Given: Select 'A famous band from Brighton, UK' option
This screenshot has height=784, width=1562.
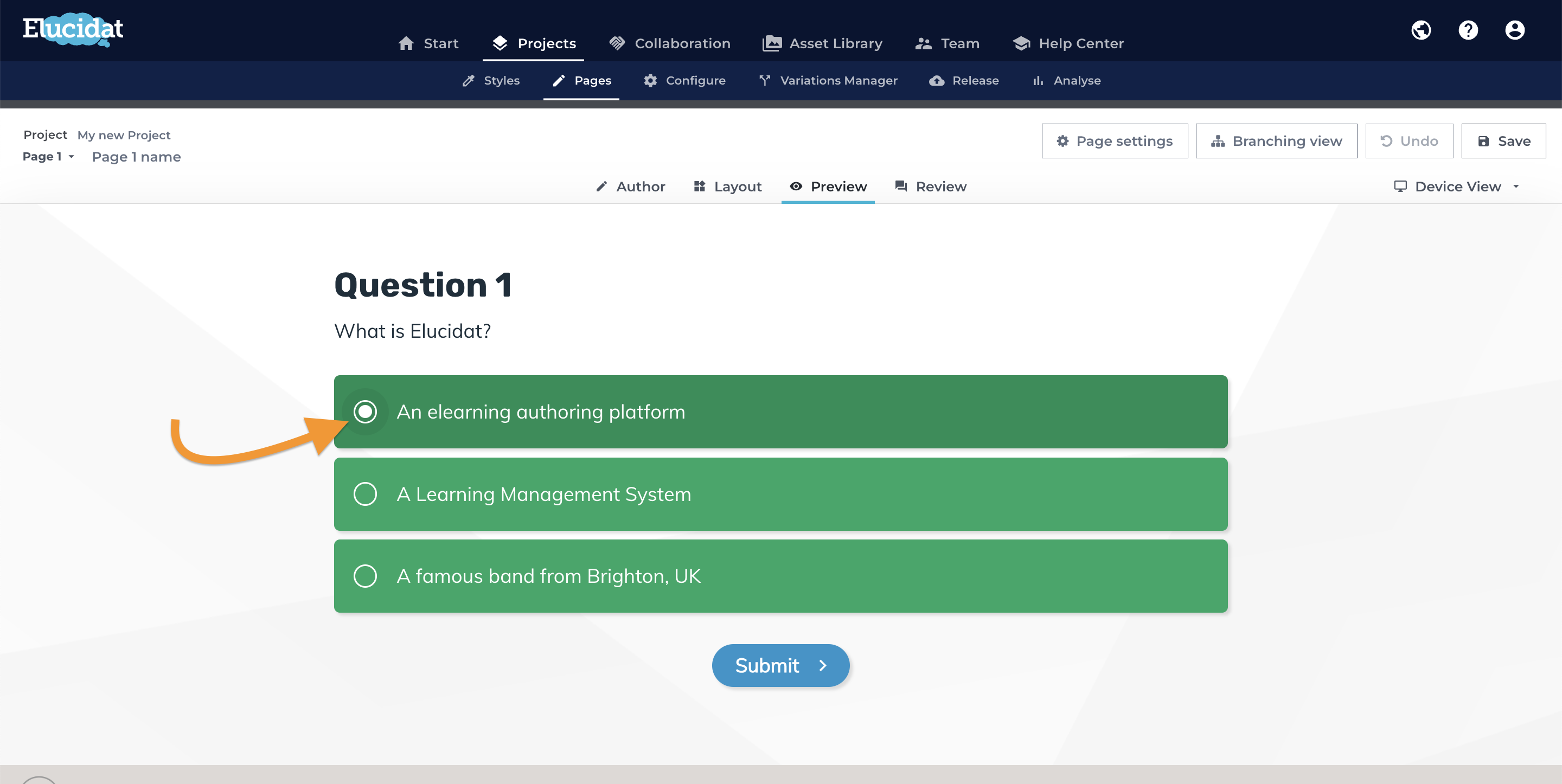Looking at the screenshot, I should pyautogui.click(x=780, y=575).
